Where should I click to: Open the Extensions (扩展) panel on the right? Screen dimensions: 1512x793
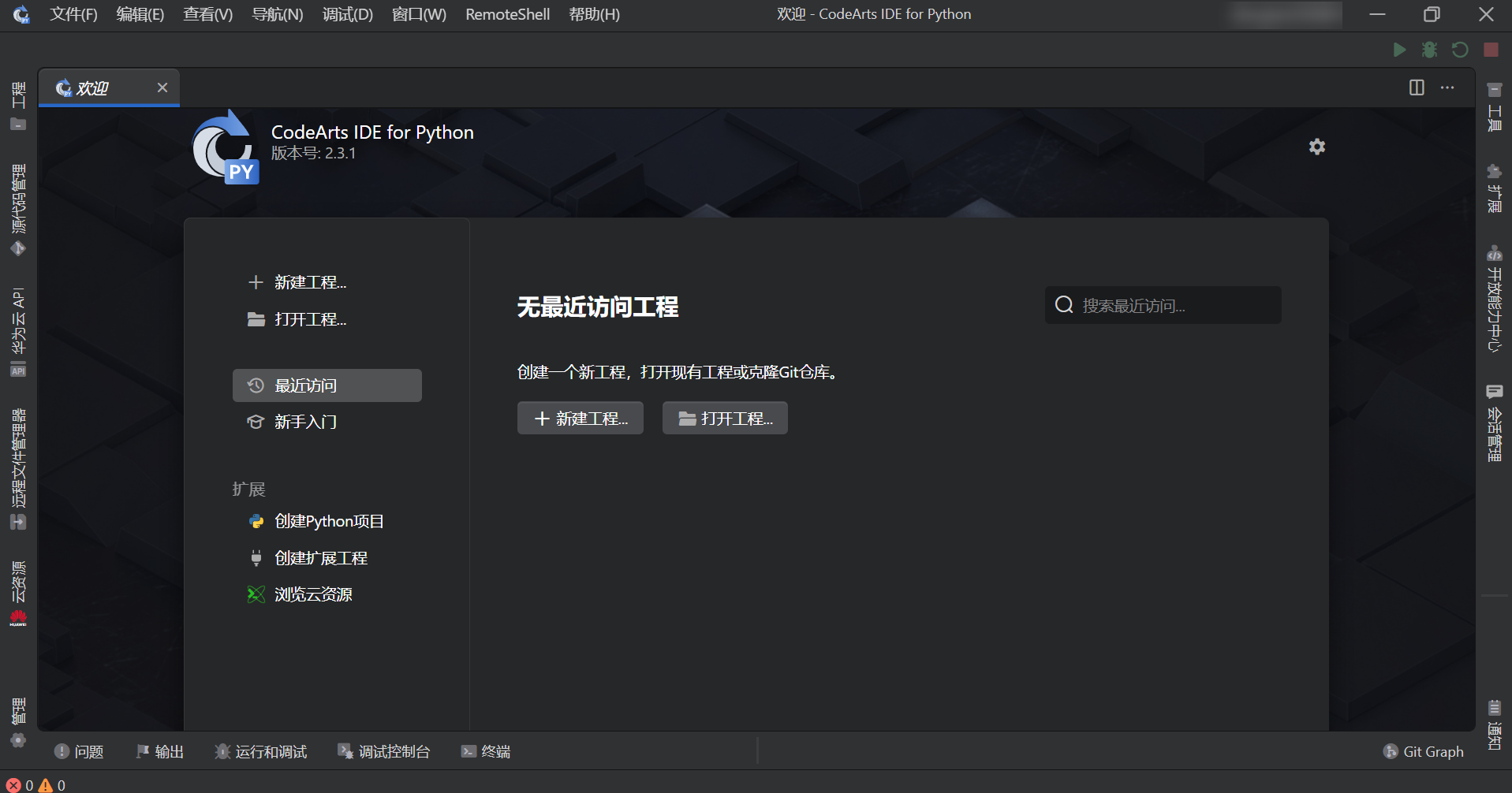point(1494,189)
